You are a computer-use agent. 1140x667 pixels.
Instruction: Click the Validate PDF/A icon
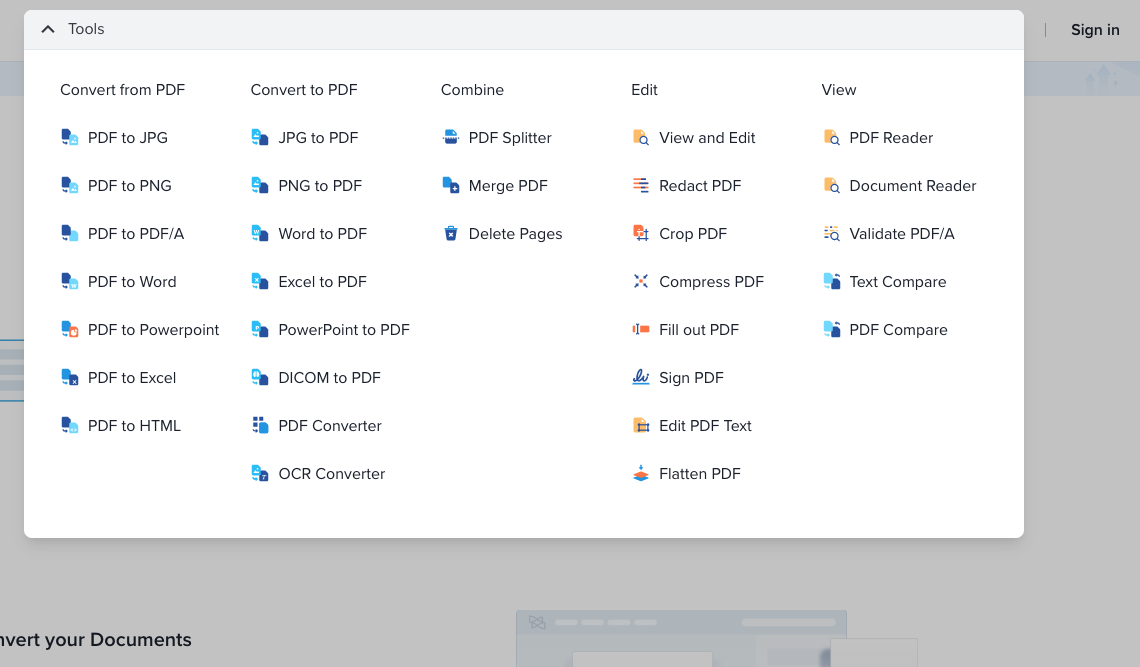click(x=831, y=234)
